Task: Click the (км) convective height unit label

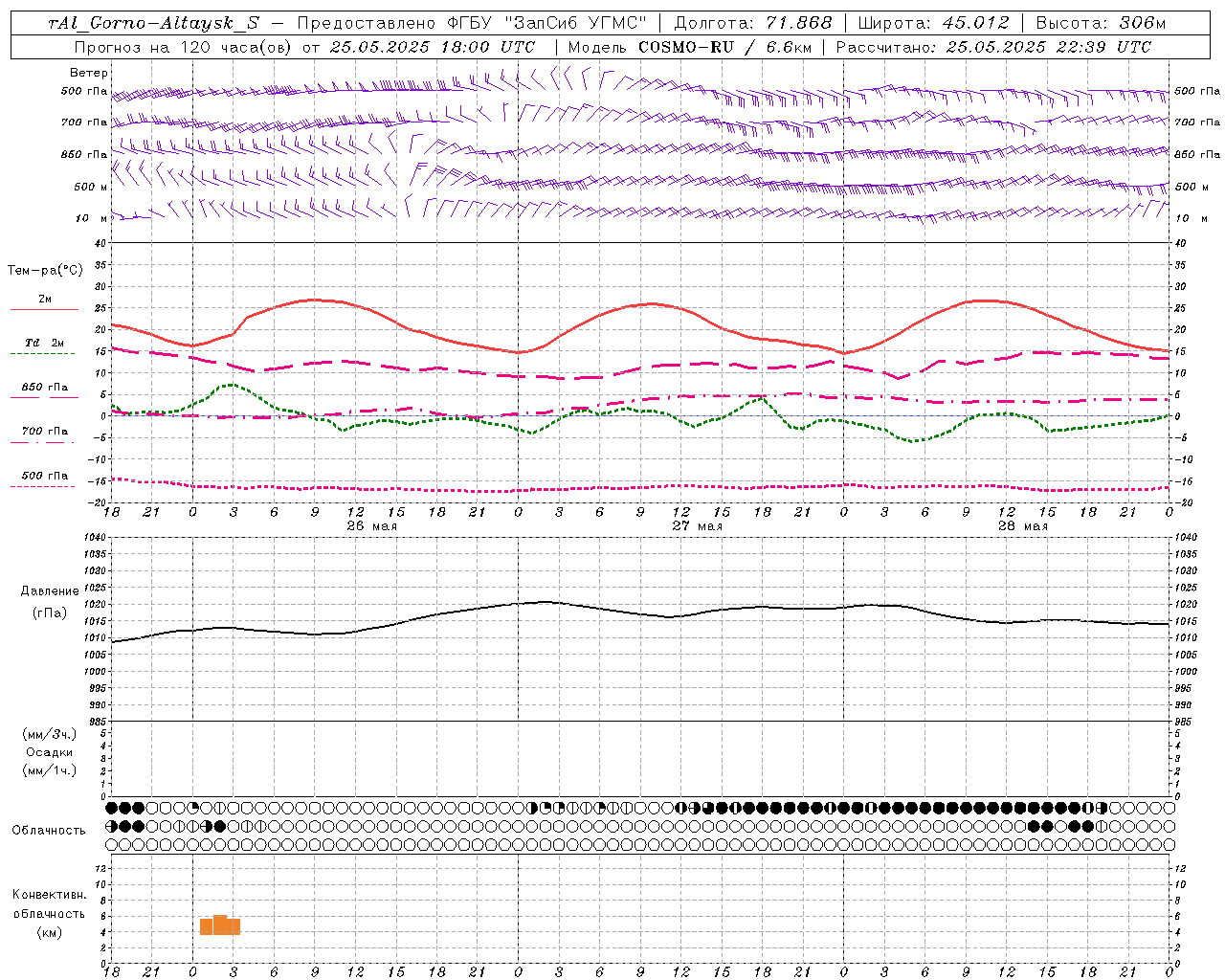Action: pos(49,932)
